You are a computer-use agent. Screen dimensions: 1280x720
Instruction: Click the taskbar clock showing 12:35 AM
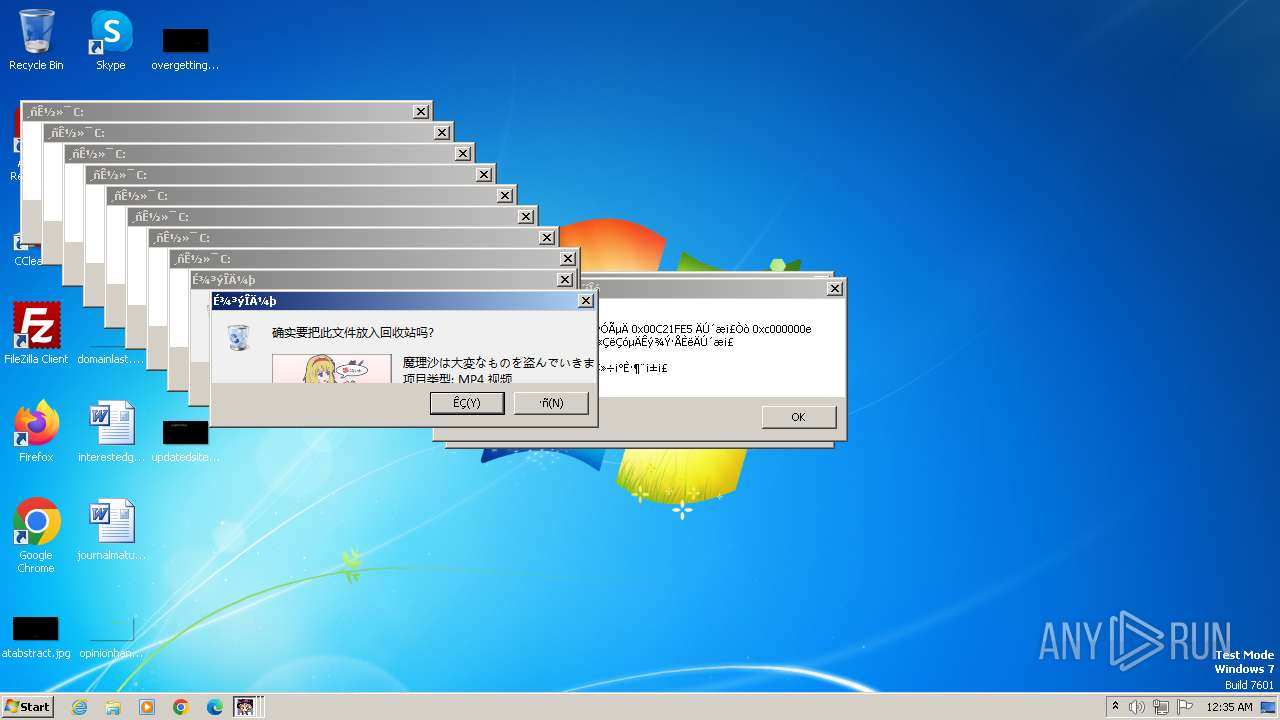[1229, 707]
